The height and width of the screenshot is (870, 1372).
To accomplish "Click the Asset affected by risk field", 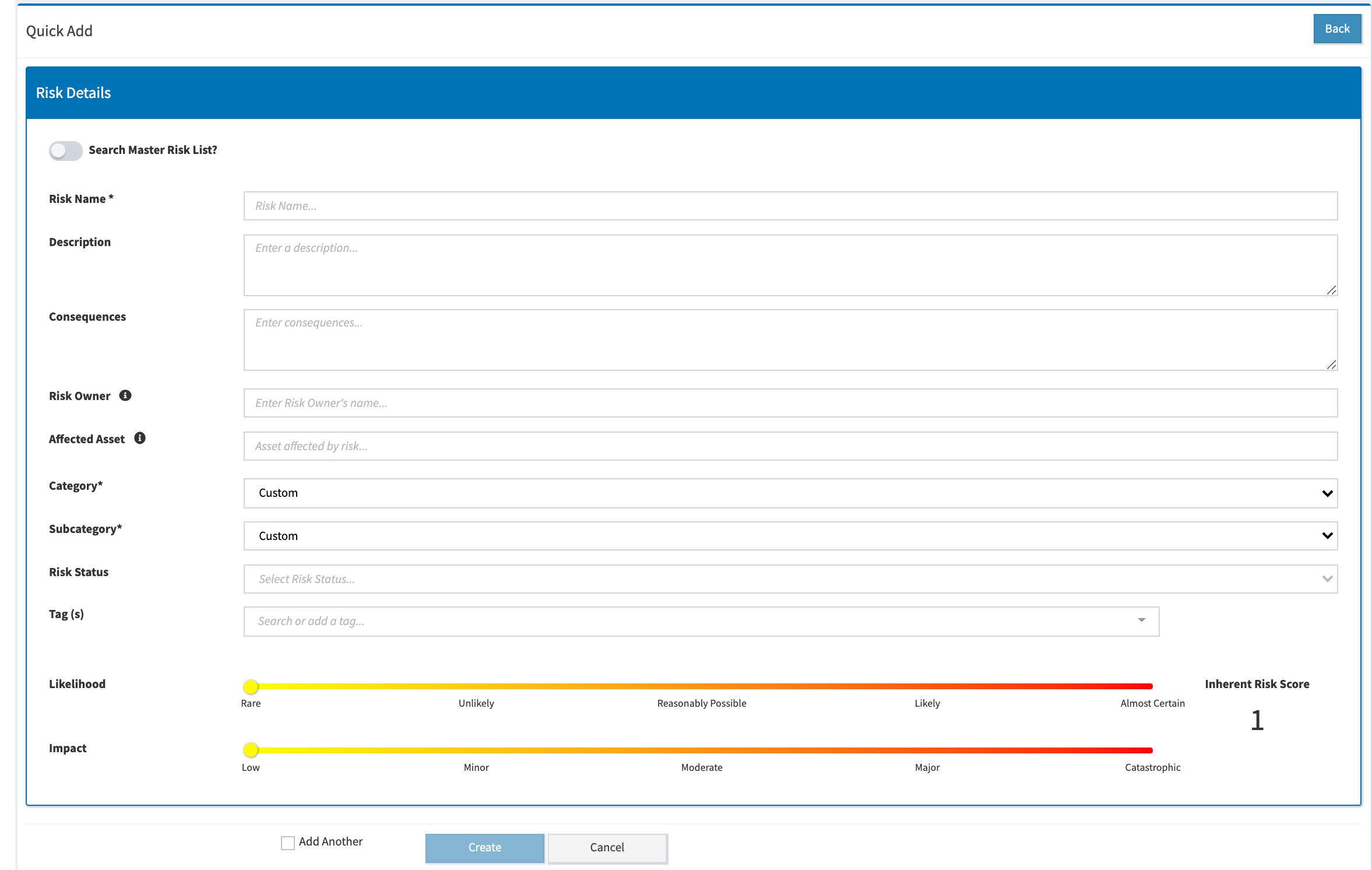I will click(790, 446).
